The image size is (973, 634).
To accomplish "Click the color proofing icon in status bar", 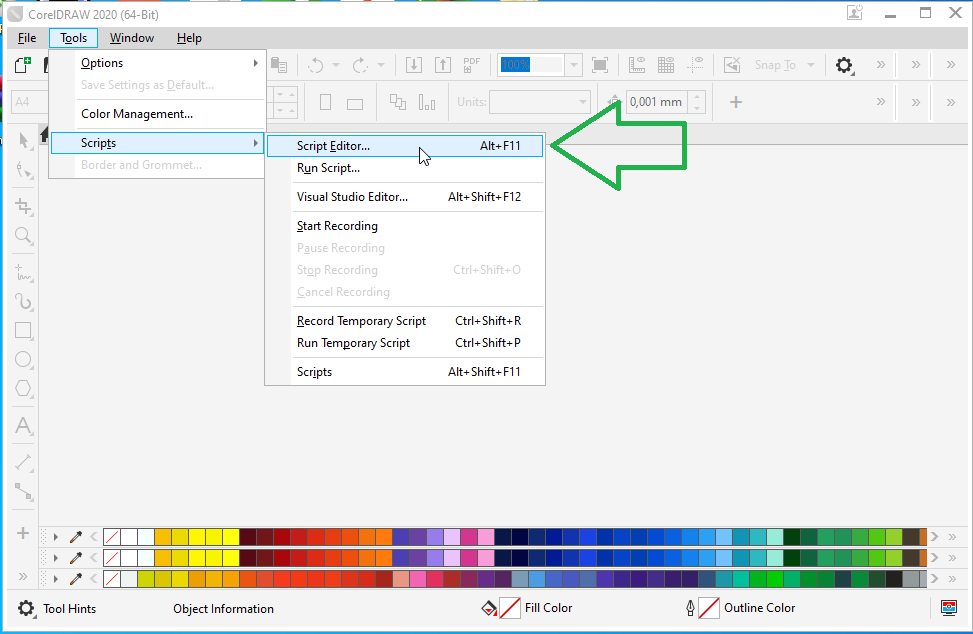I will pos(949,607).
